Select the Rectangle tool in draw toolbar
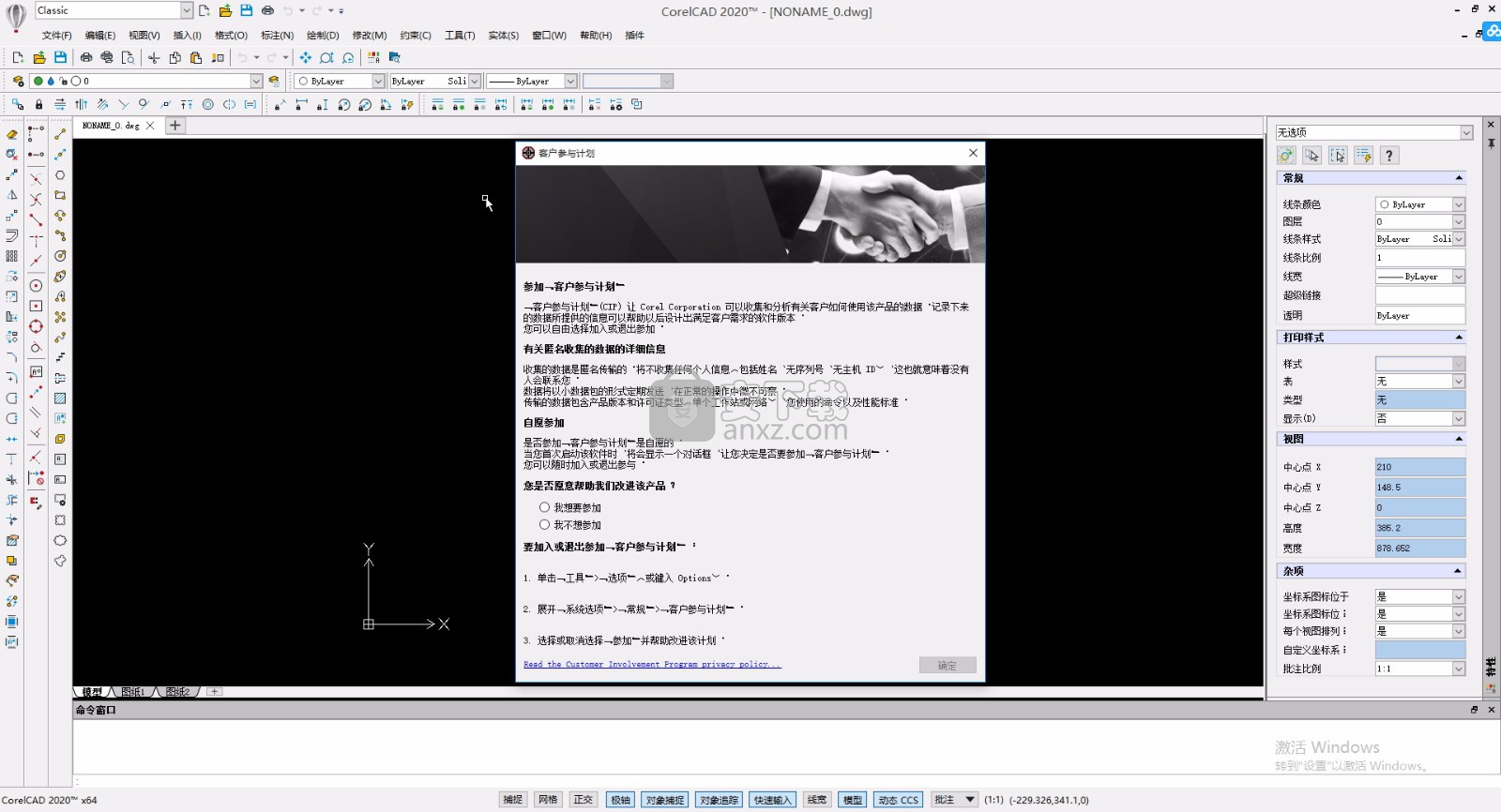The image size is (1501, 812). (x=60, y=196)
